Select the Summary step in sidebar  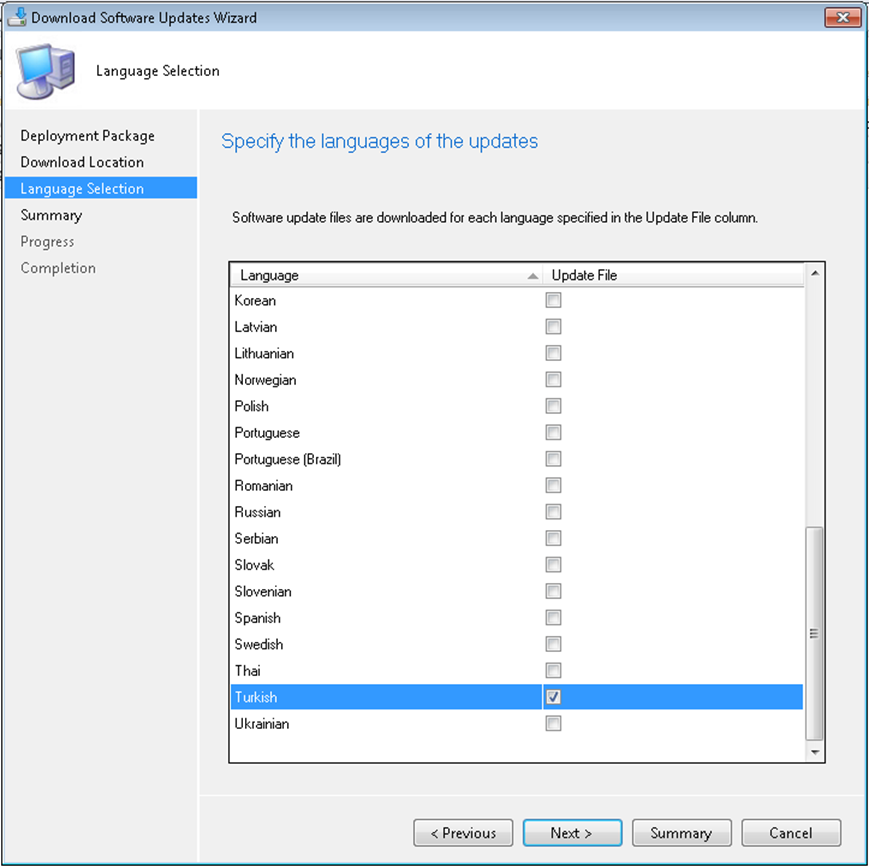coord(51,215)
